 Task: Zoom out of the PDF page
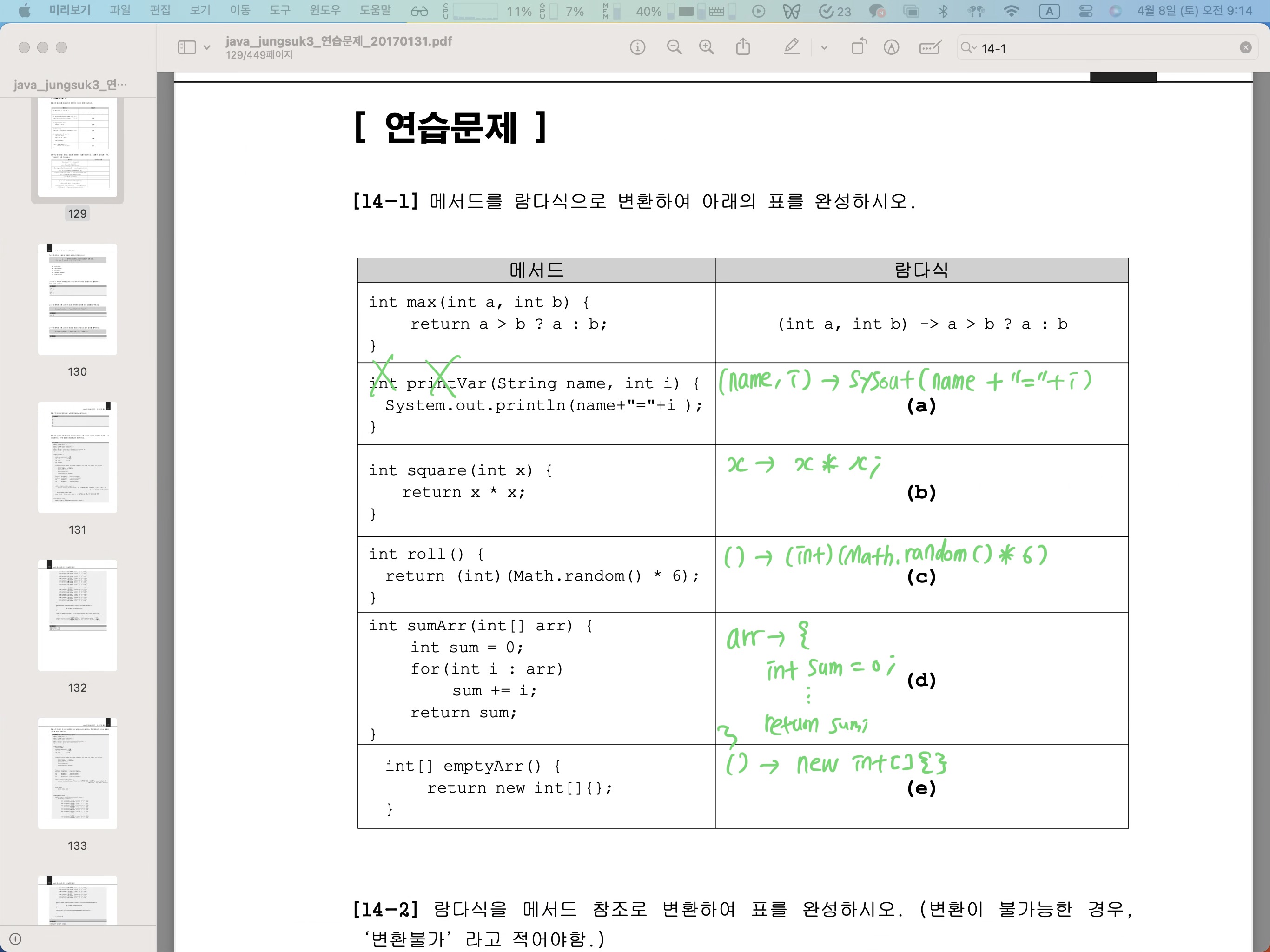[x=674, y=47]
